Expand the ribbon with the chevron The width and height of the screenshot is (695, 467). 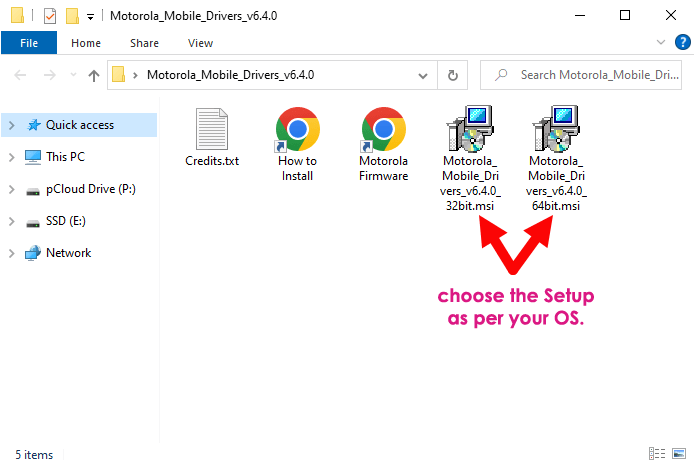[x=660, y=42]
